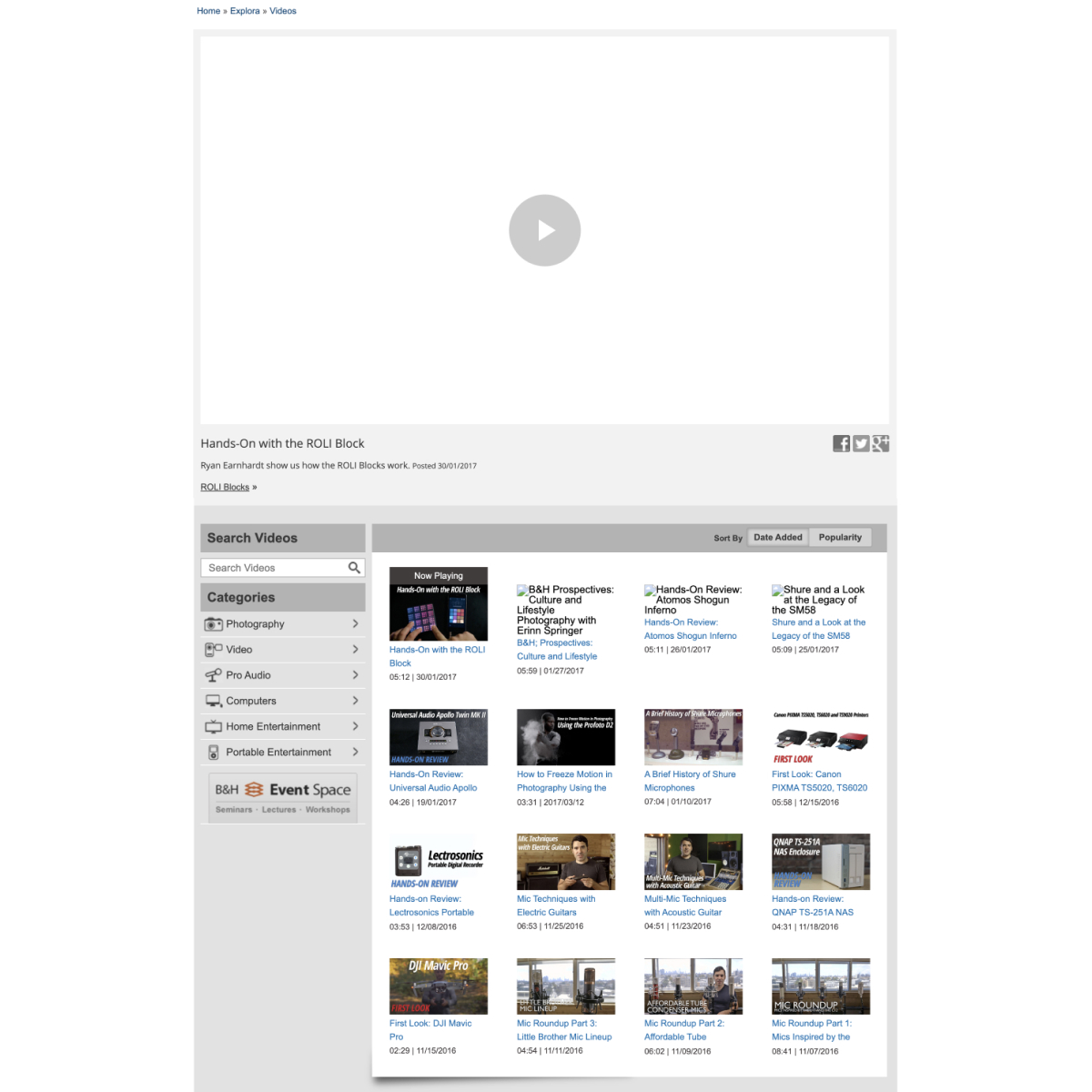Expand the Pro Audio category chevron

click(355, 675)
